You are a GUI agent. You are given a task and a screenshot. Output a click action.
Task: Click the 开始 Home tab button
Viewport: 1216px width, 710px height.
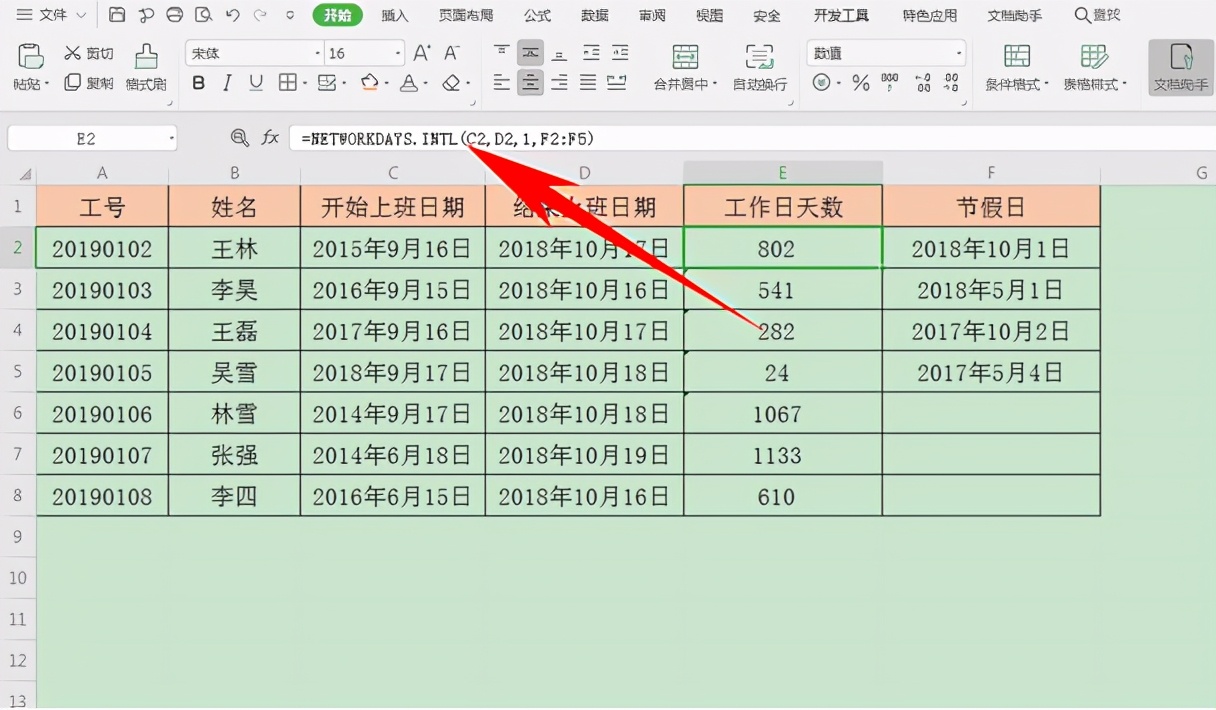(x=337, y=15)
